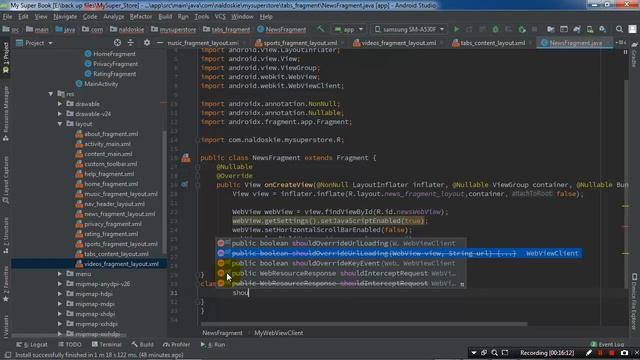The image size is (640, 360).
Task: Open the Terminal tool window
Action: [107, 344]
